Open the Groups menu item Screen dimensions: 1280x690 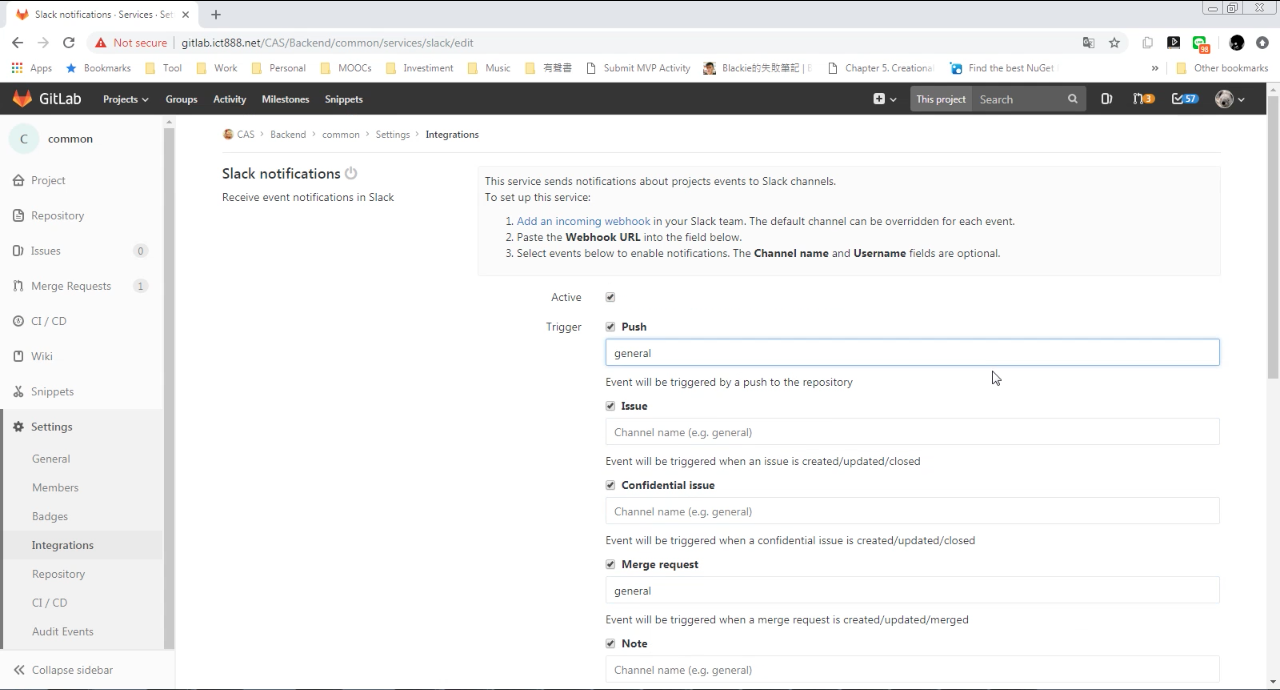tap(181, 99)
